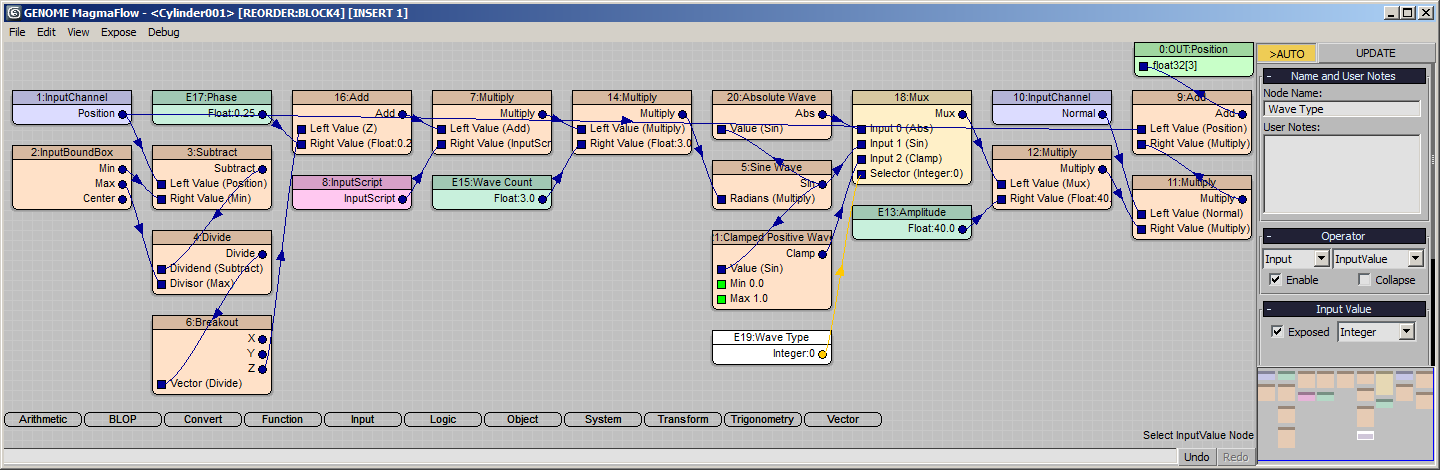Click the yellow Integer:0 socket of E19:Wave Type
Viewport: 1440px width, 470px height.
pos(823,354)
